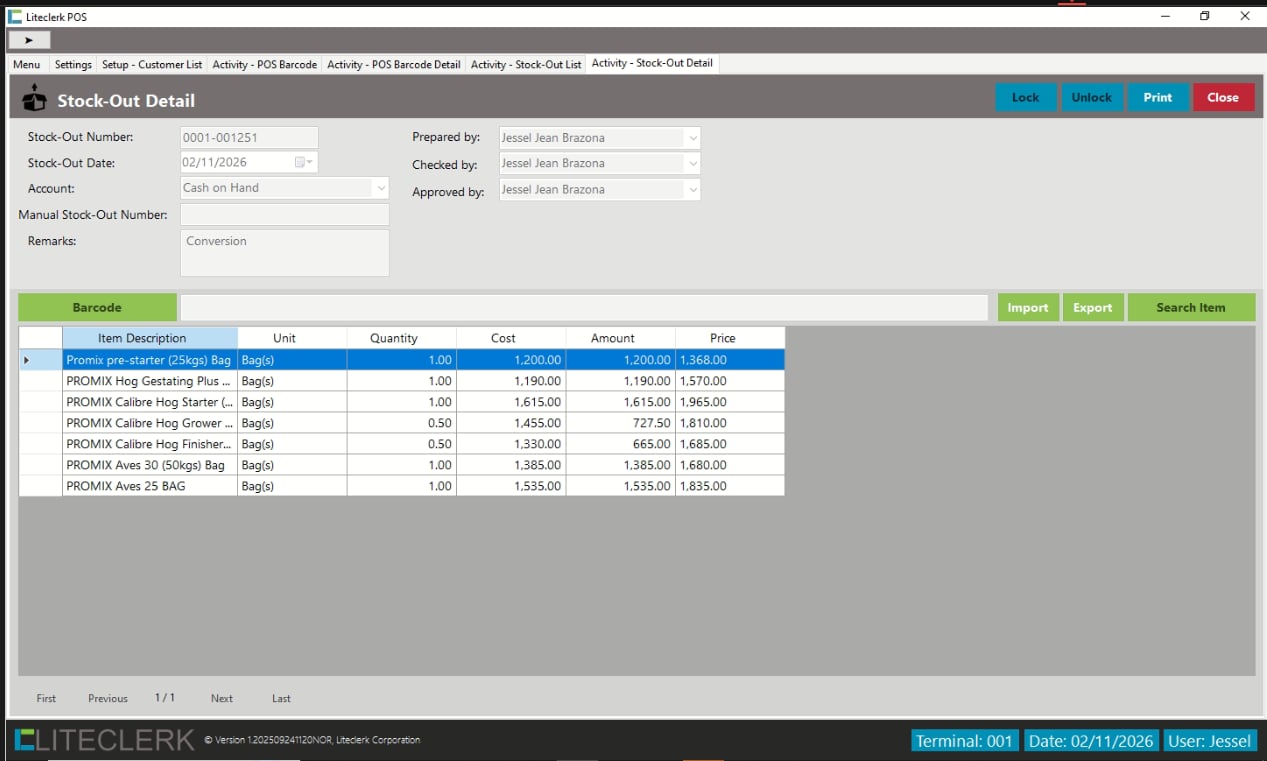Open the Approved by dropdown
The image size is (1267, 761).
coord(692,190)
